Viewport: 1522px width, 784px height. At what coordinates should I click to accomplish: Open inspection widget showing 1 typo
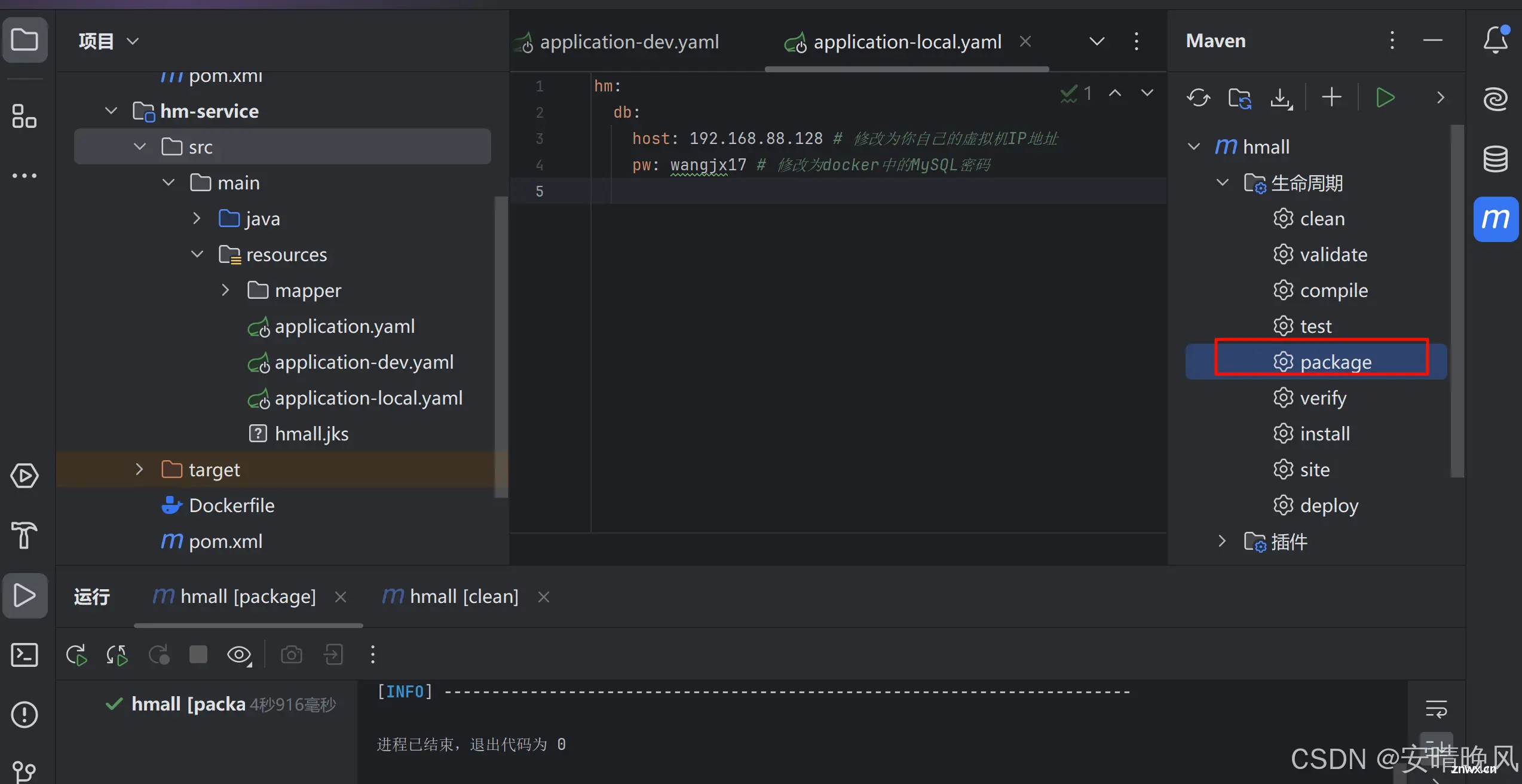[x=1076, y=93]
